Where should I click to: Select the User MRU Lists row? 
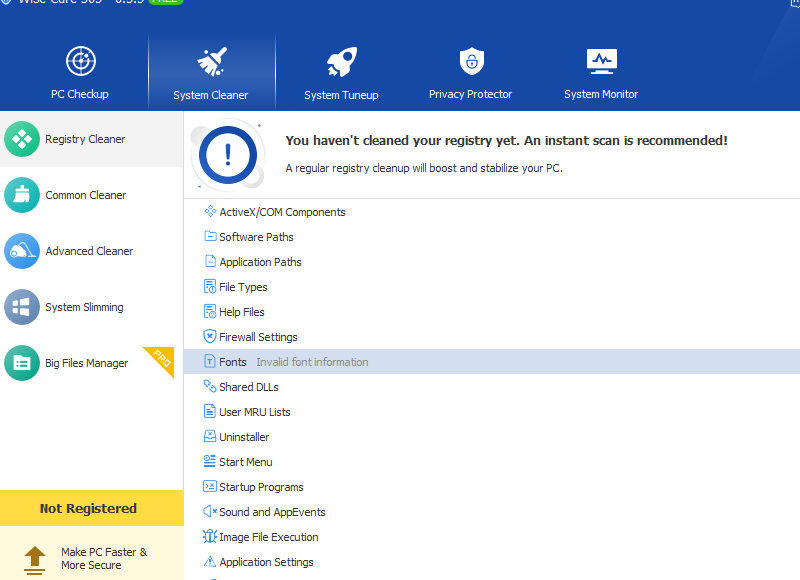pos(492,412)
